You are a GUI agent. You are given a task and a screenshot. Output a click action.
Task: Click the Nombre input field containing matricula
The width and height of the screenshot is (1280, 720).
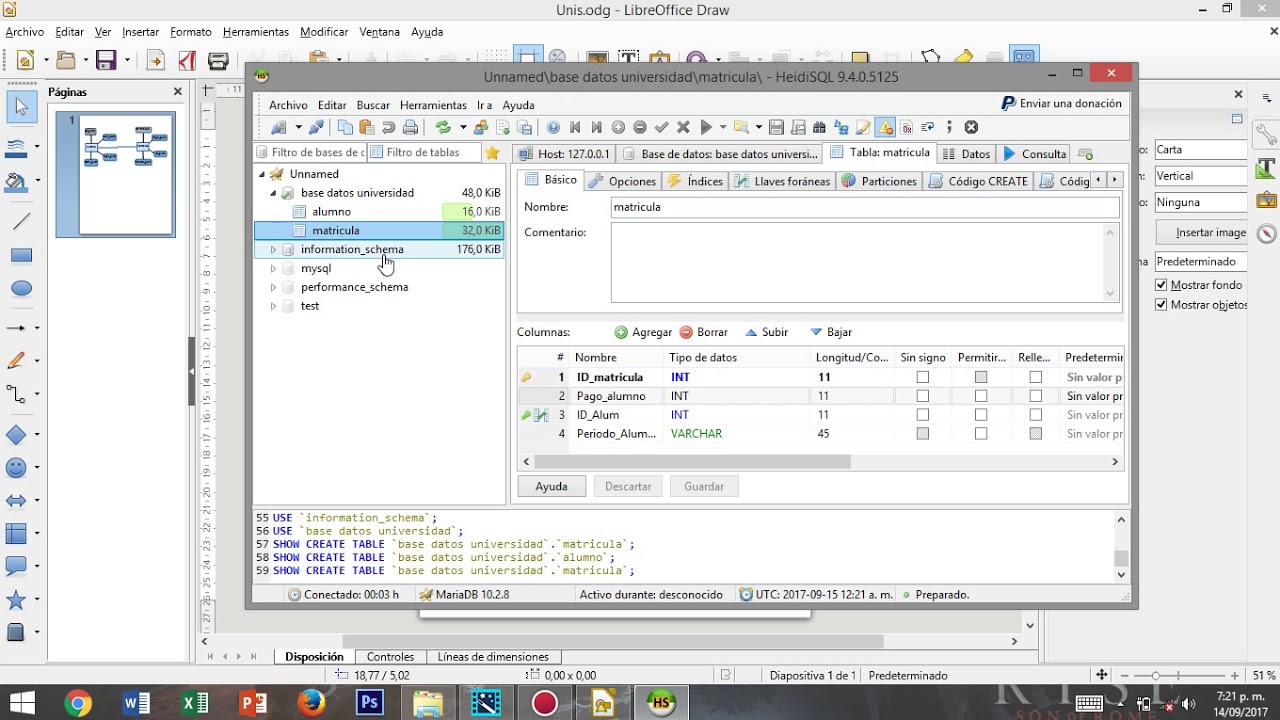point(865,207)
